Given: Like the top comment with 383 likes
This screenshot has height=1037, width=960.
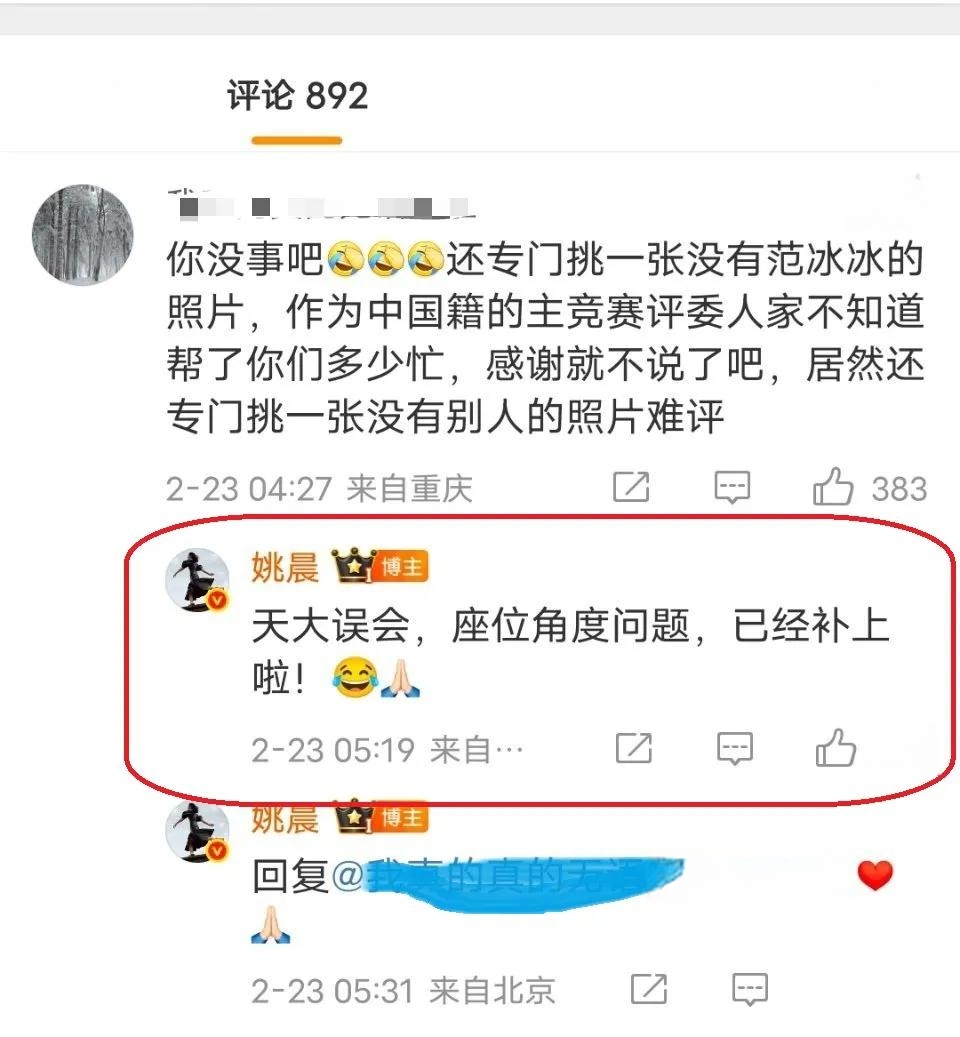Looking at the screenshot, I should (833, 487).
